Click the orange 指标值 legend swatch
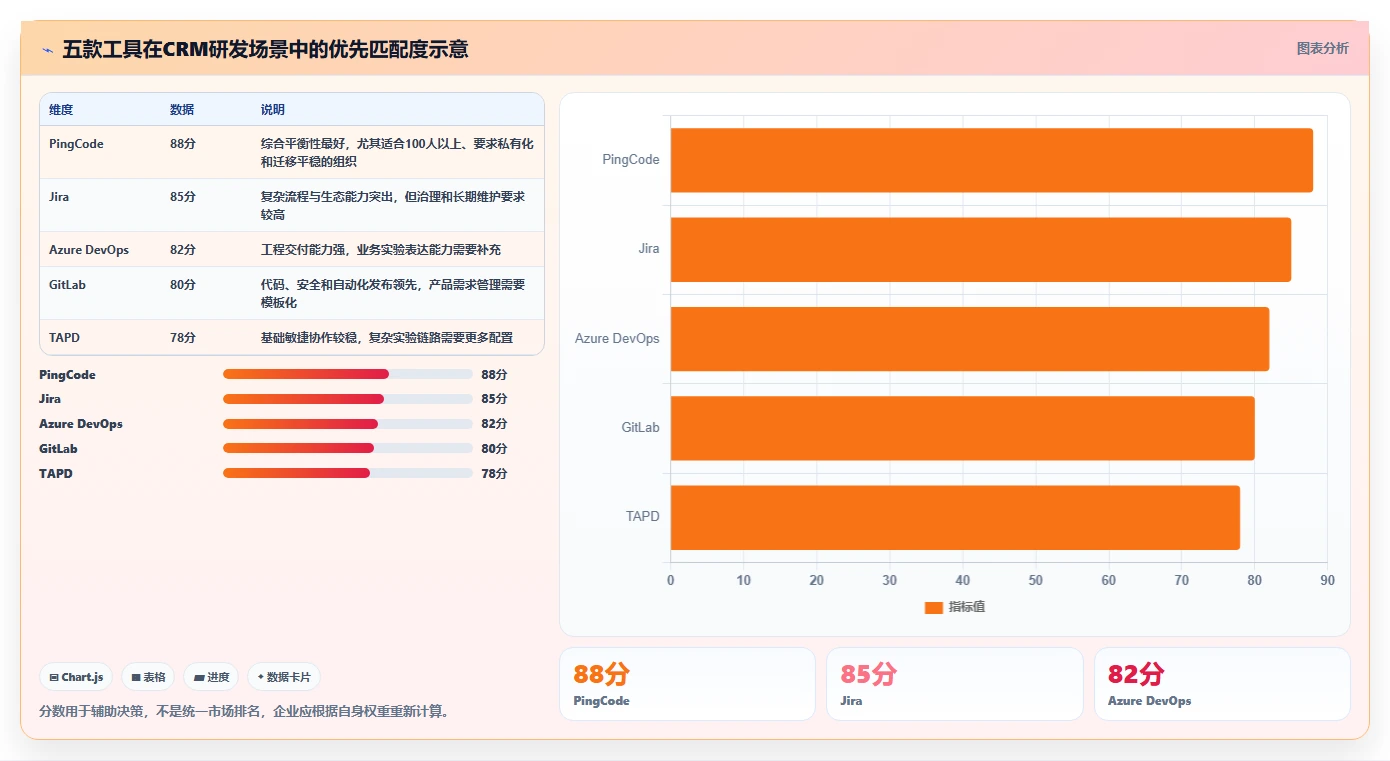Screen dimensions: 1390x761 tap(934, 607)
